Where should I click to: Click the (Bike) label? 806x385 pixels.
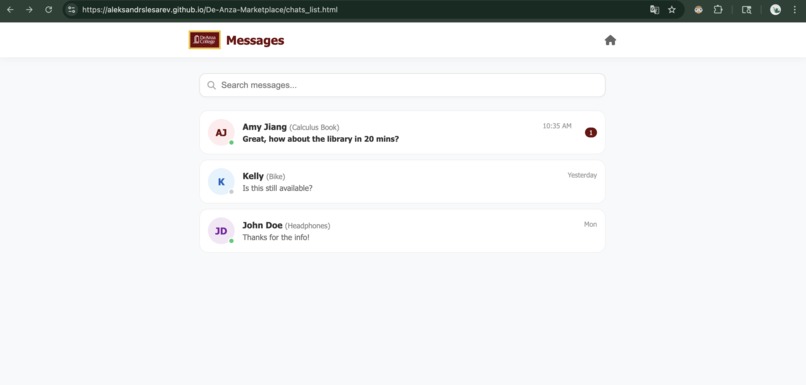point(276,177)
